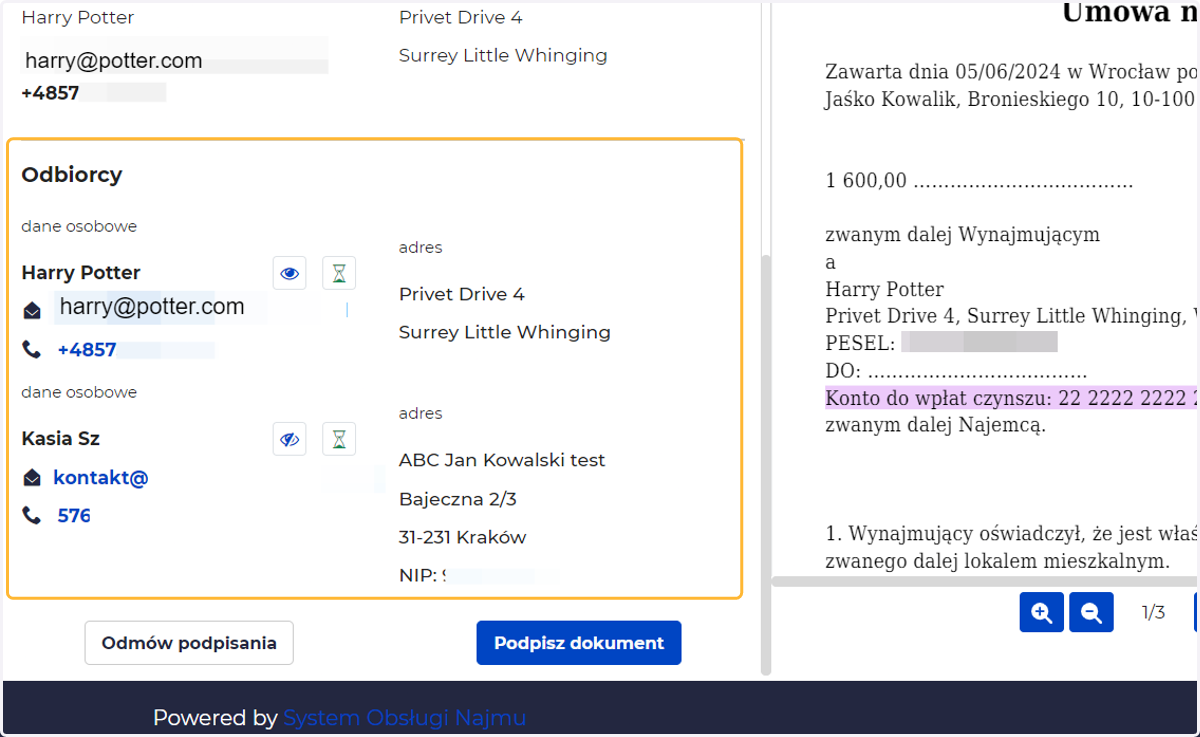Viewport: 1200px width, 737px height.
Task: Click the envelope icon in Harry Potter's recipient row
Action: 32,311
